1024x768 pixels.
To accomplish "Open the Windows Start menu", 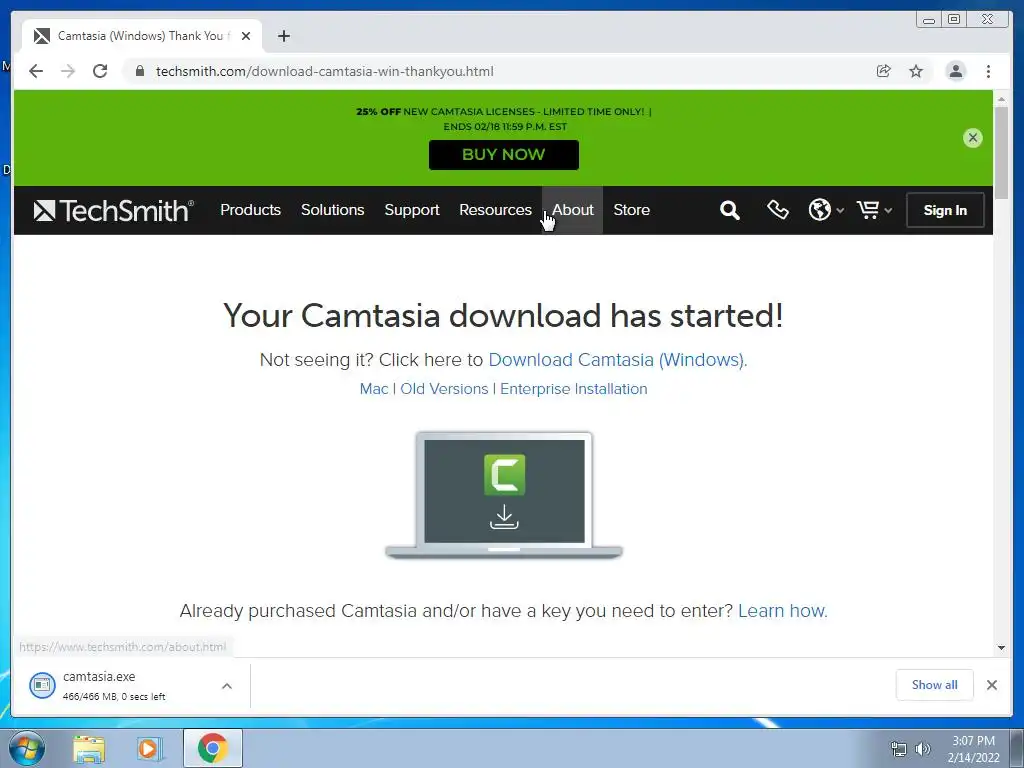I will click(x=27, y=748).
